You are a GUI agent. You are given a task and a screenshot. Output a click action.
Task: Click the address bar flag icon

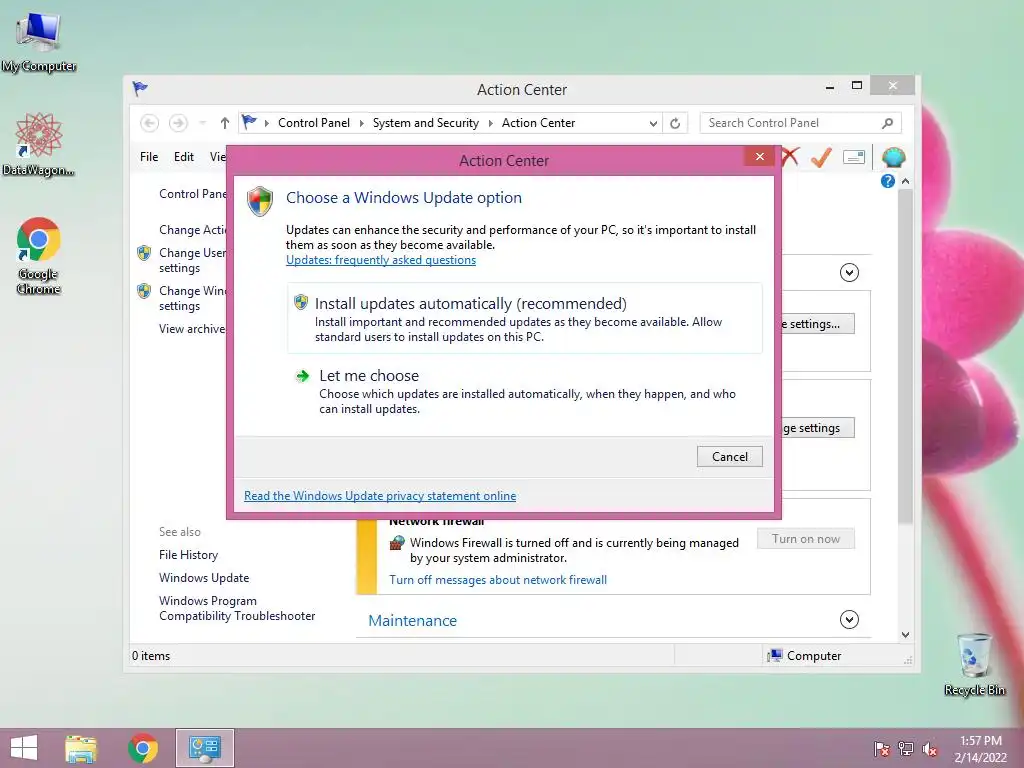tap(249, 122)
